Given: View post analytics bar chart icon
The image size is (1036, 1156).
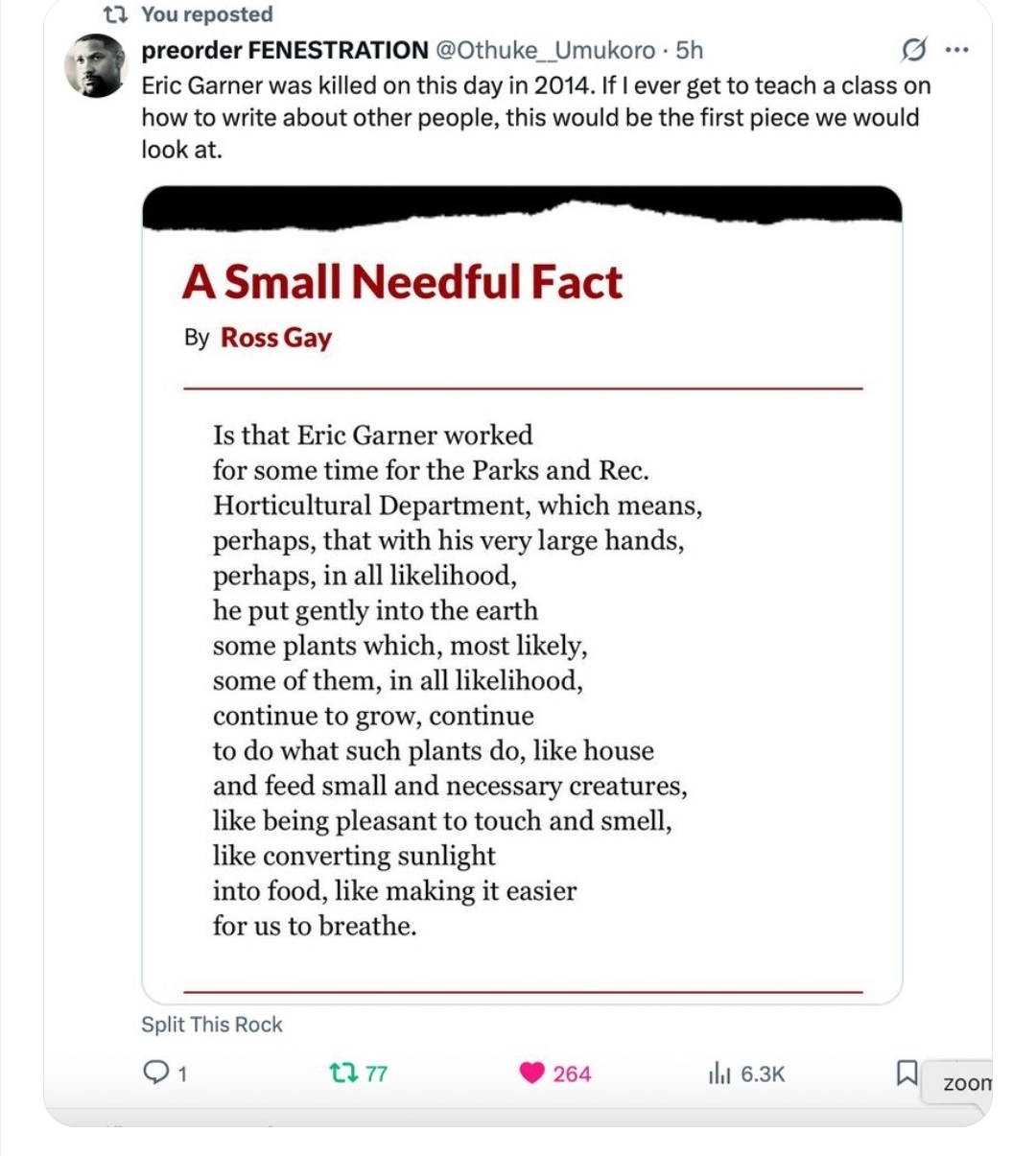Looking at the screenshot, I should (x=719, y=1073).
